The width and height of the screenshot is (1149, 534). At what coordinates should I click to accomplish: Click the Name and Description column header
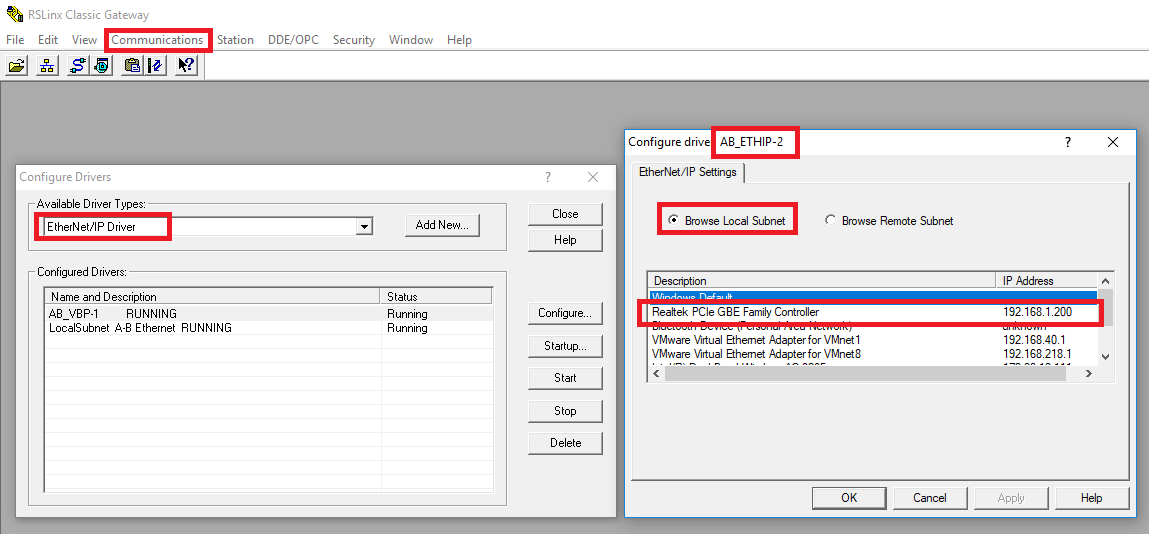pos(213,297)
